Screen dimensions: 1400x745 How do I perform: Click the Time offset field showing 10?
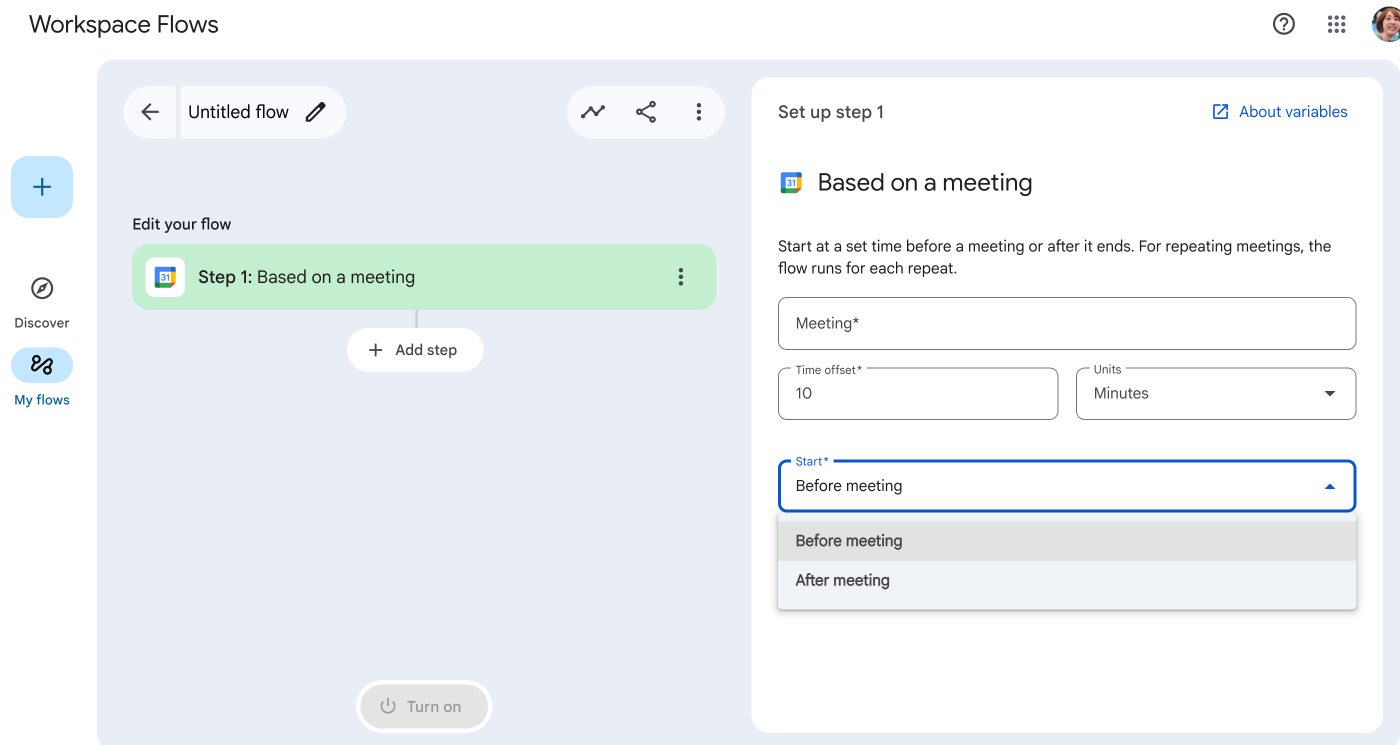(918, 394)
